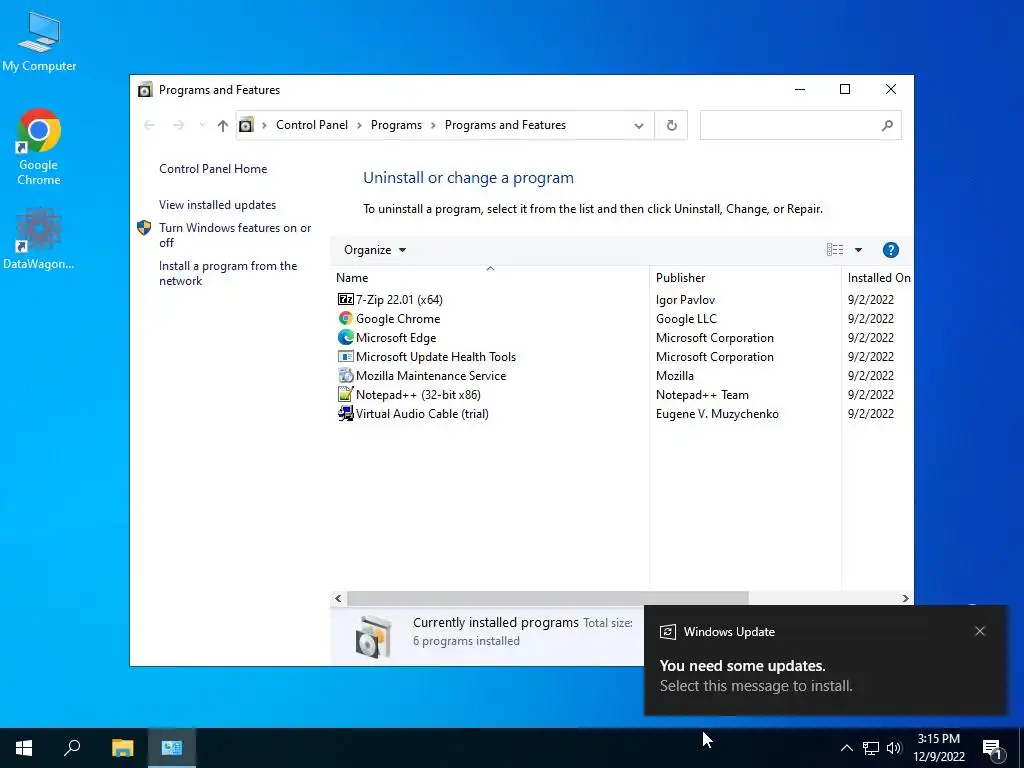Open Google Chrome desktop shortcut

pyautogui.click(x=39, y=146)
